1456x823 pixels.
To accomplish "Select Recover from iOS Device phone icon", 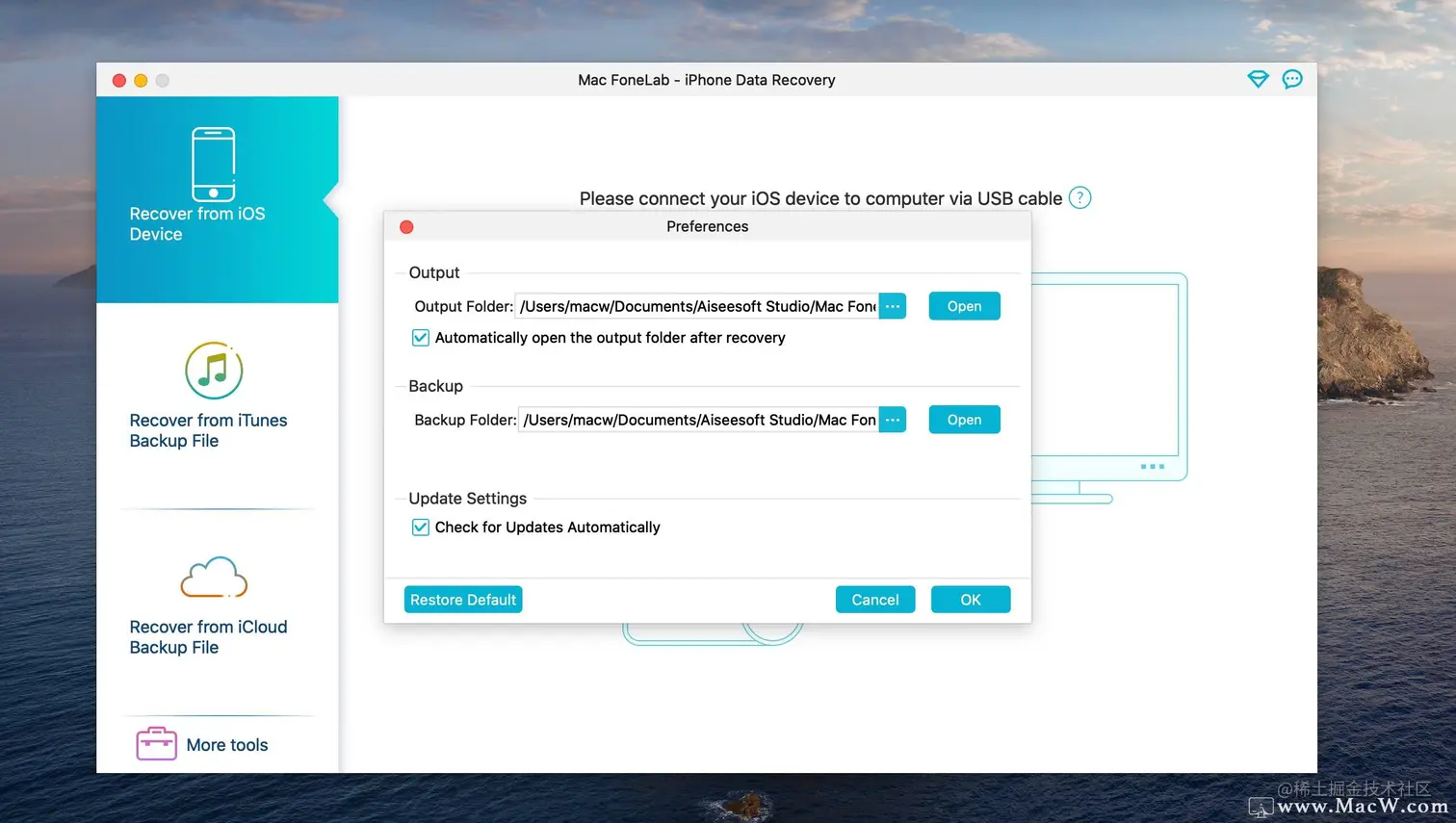I will 214,164.
